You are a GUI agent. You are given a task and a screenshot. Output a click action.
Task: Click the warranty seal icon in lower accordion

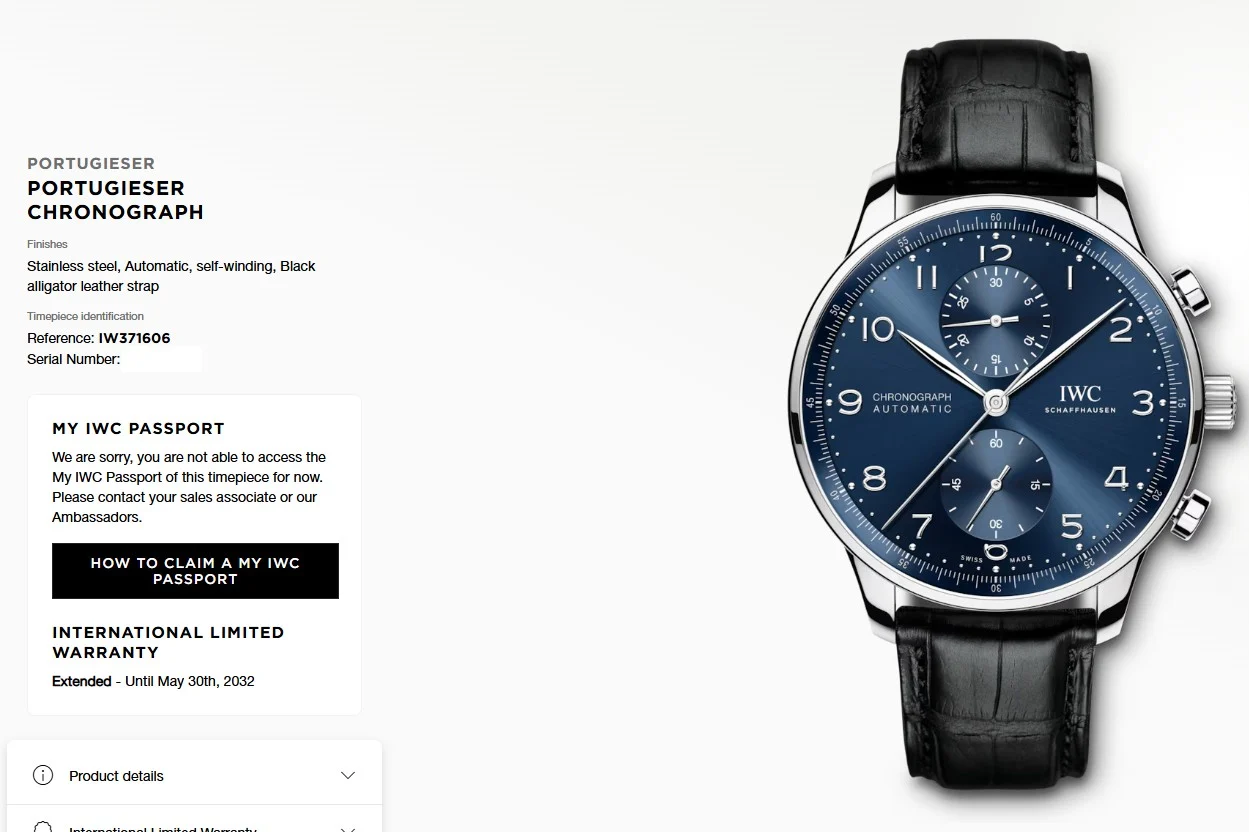(x=43, y=827)
